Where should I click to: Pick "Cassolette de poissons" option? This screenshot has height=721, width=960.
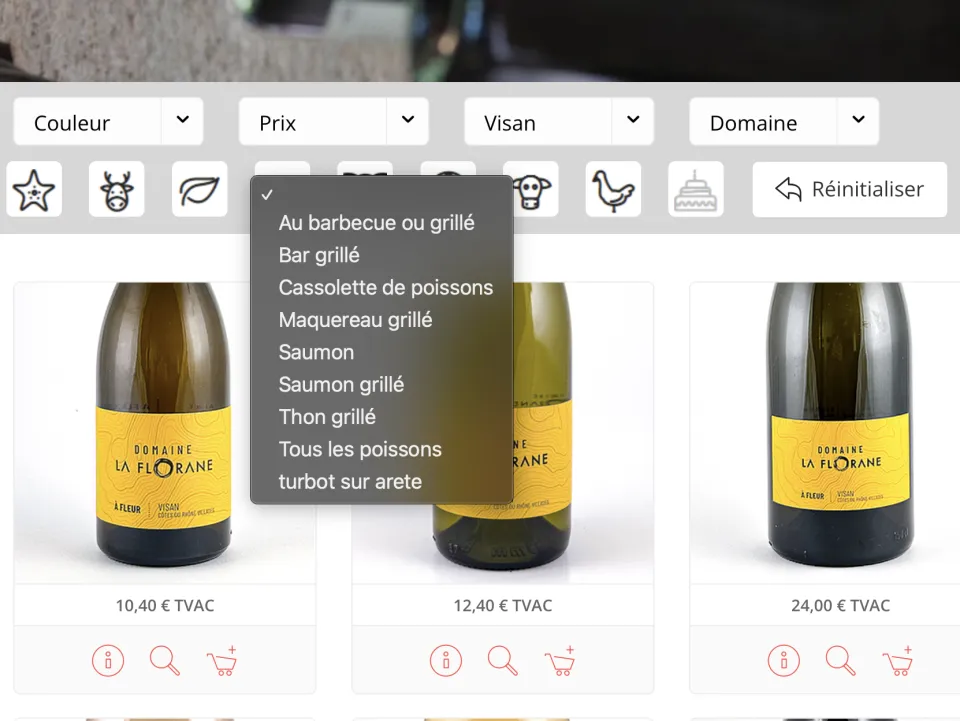(x=381, y=288)
